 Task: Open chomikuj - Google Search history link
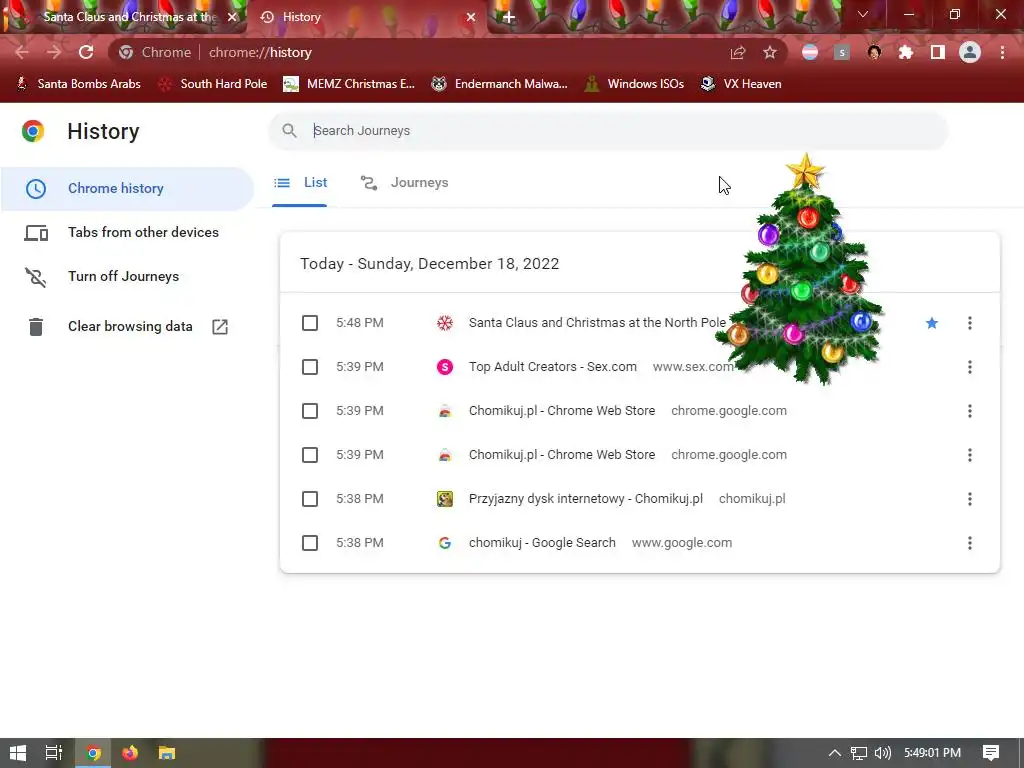click(542, 543)
